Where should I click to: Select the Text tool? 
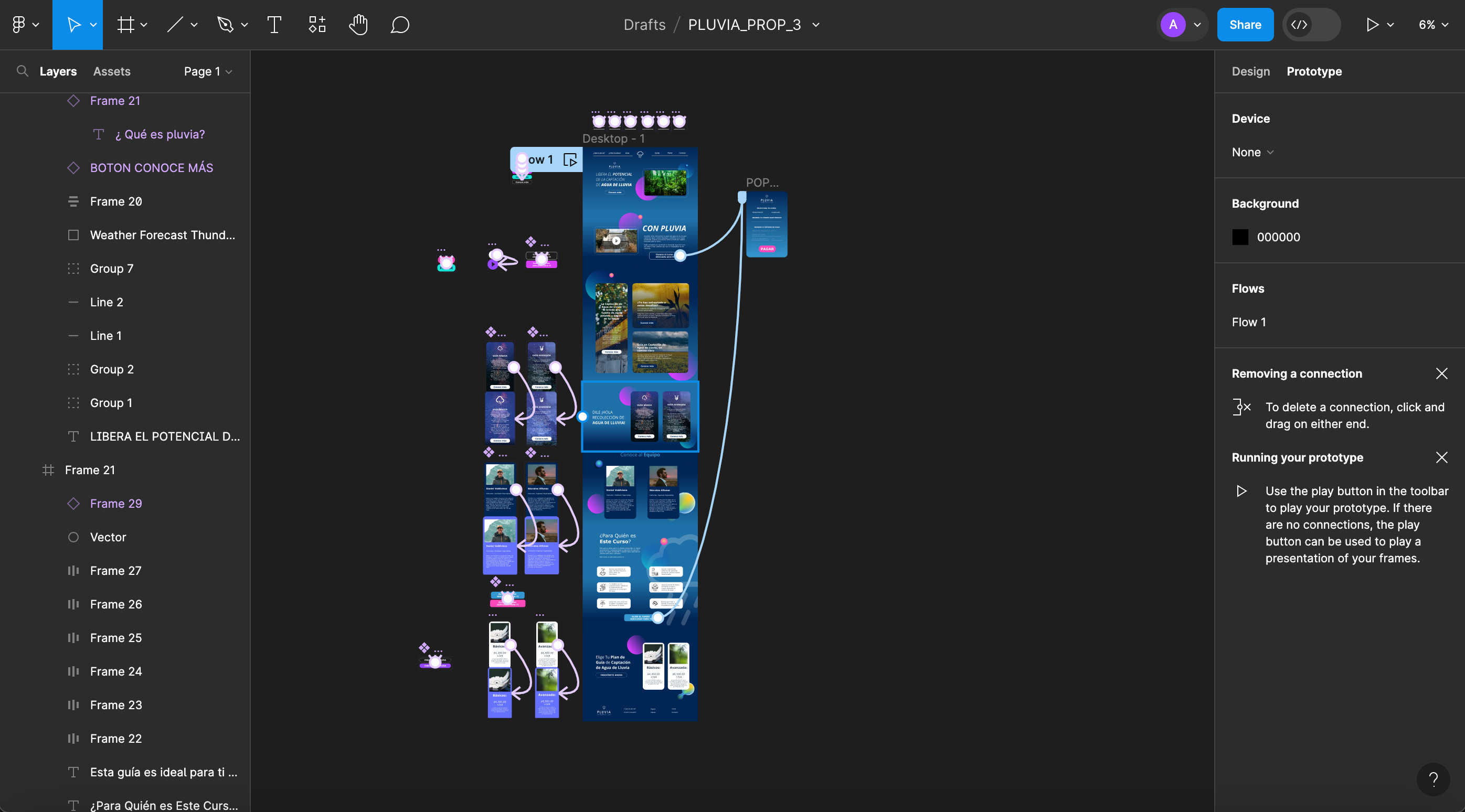274,25
